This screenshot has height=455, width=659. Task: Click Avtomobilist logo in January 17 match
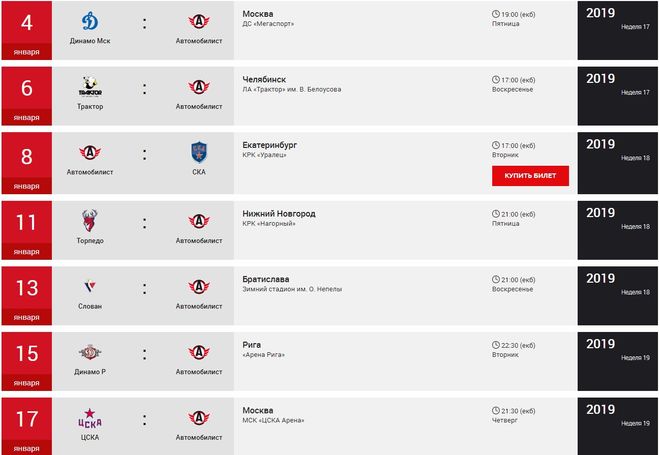[198, 419]
